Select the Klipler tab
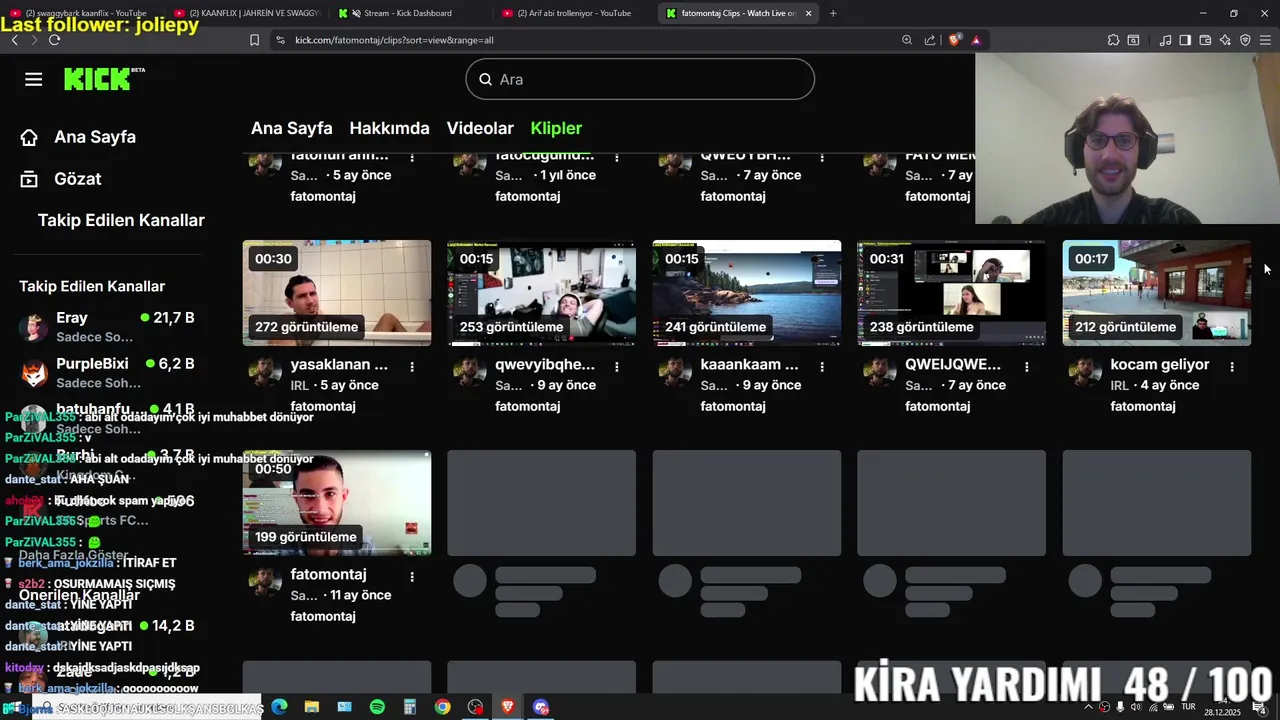 point(556,128)
